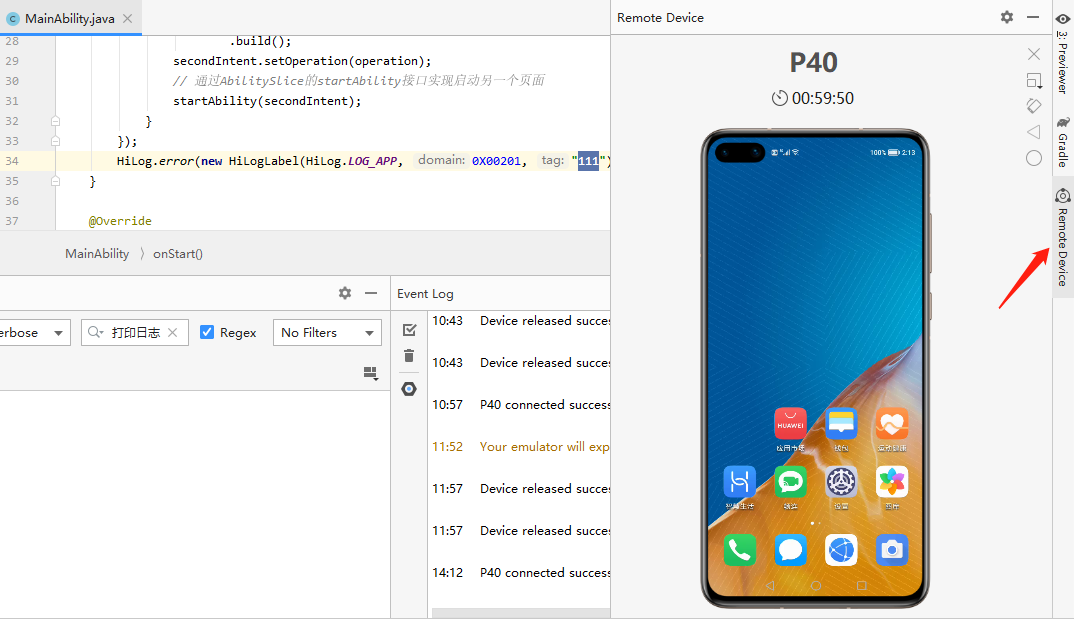Click the highlighted "111" tag string
Screen dimensions: 1074x619
tap(588, 161)
